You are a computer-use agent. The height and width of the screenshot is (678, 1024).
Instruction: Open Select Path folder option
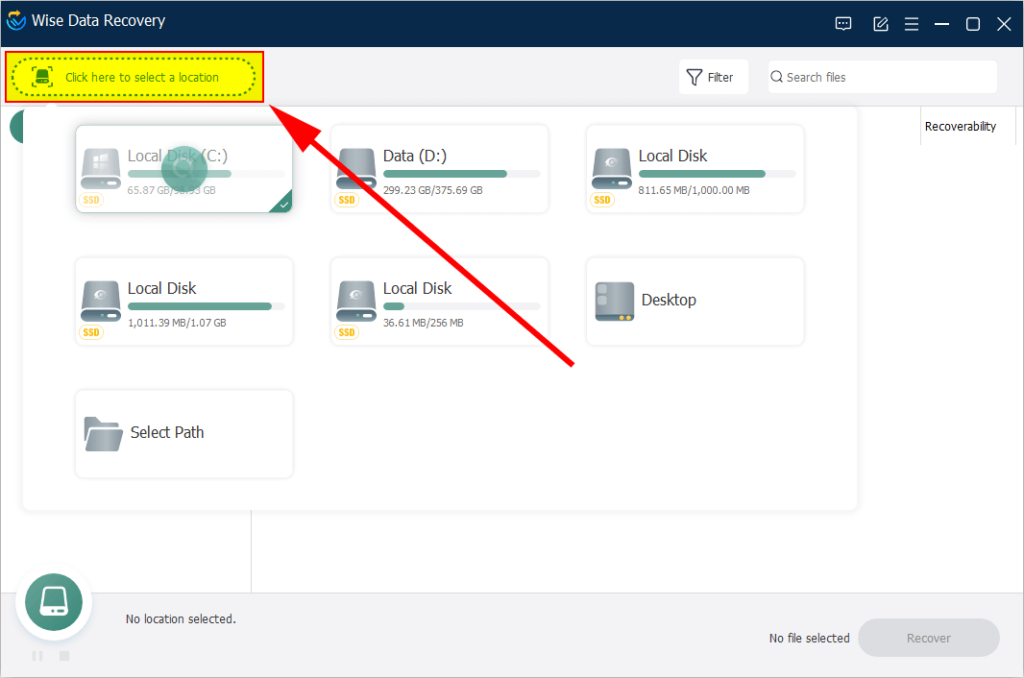pyautogui.click(x=184, y=433)
